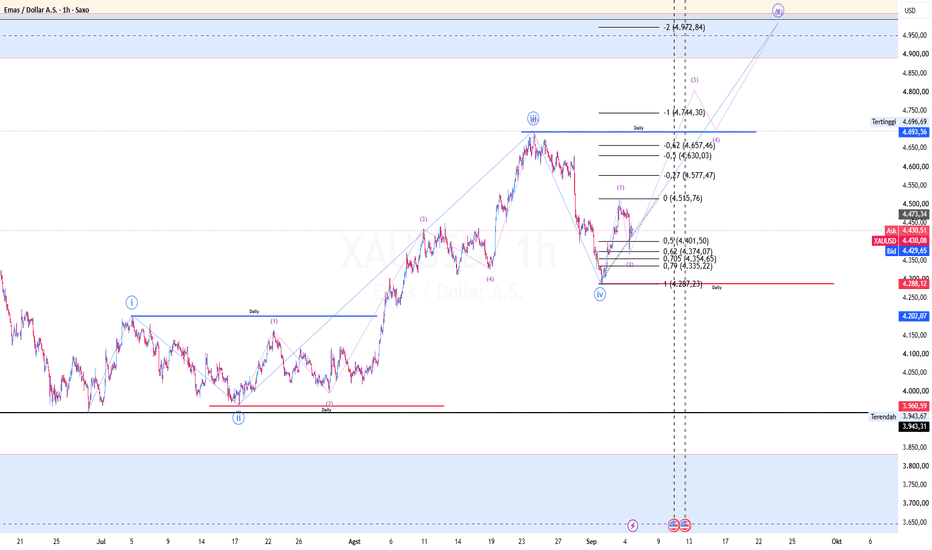Select the circled wave v target label
The image size is (932, 550).
(x=778, y=10)
